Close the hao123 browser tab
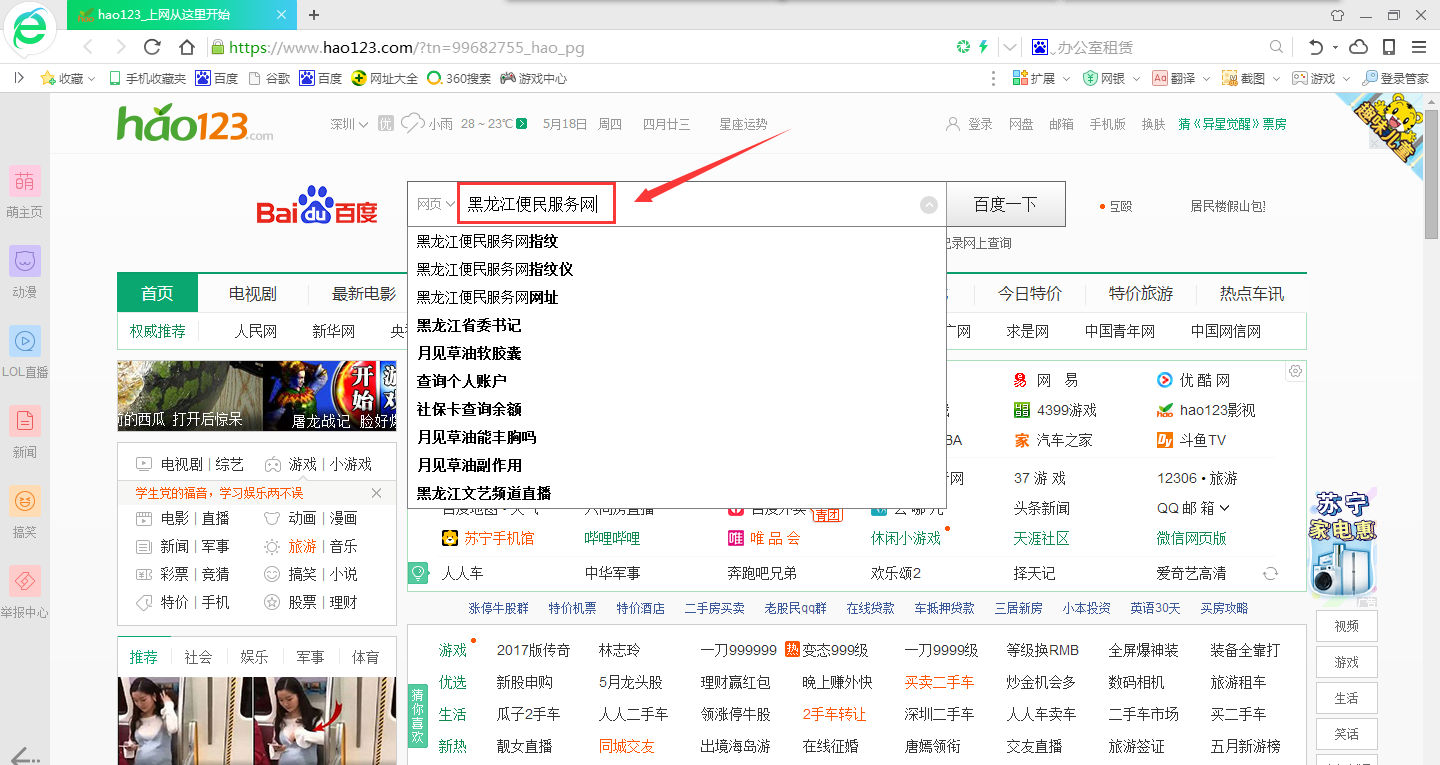The width and height of the screenshot is (1440, 765). pos(282,15)
